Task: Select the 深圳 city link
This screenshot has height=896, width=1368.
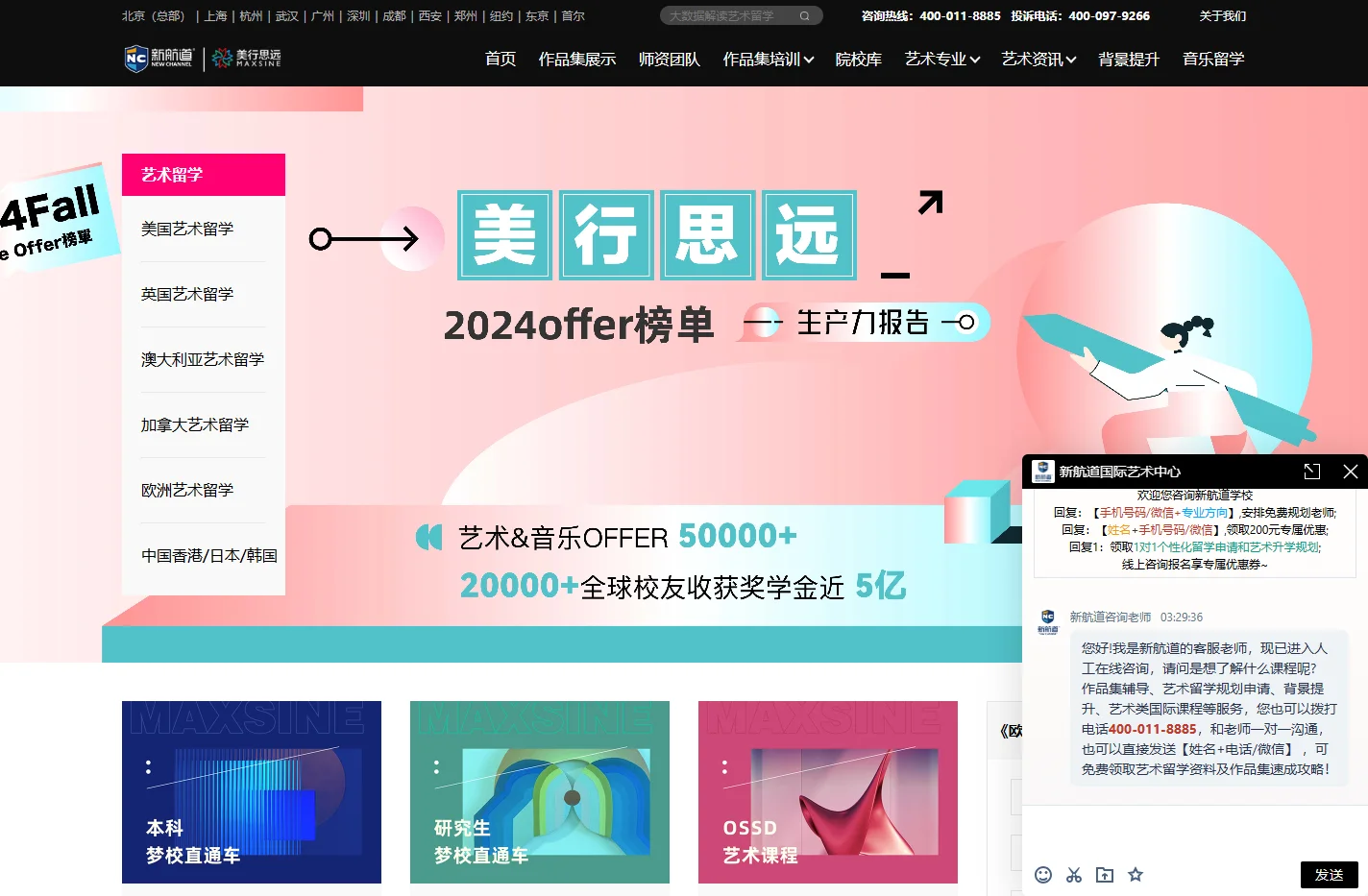Action: click(358, 16)
